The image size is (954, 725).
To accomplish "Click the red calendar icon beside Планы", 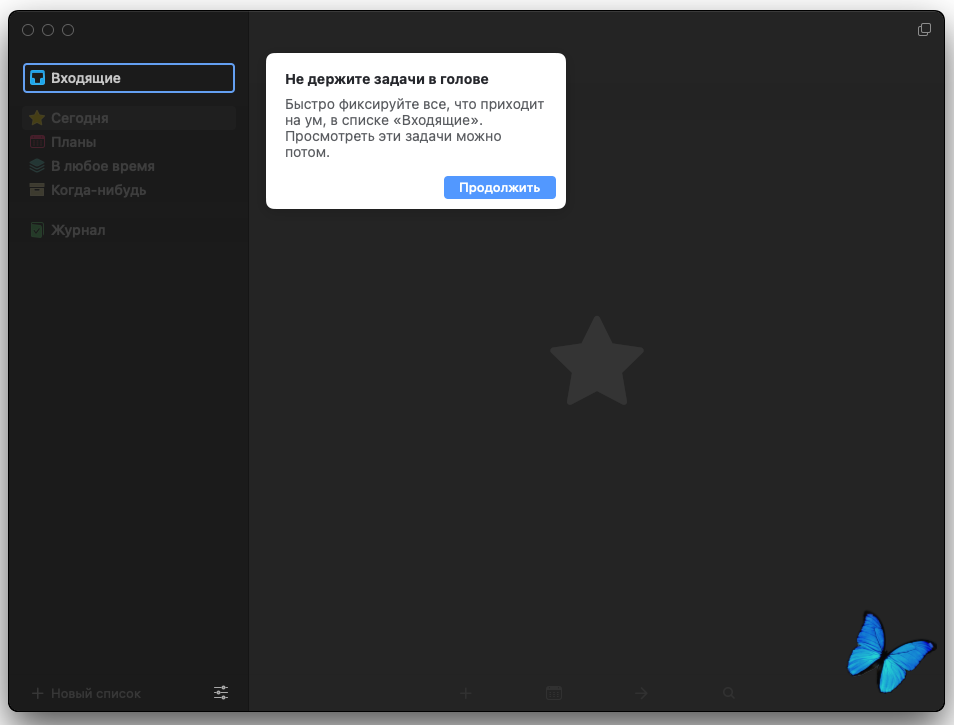I will (37, 142).
